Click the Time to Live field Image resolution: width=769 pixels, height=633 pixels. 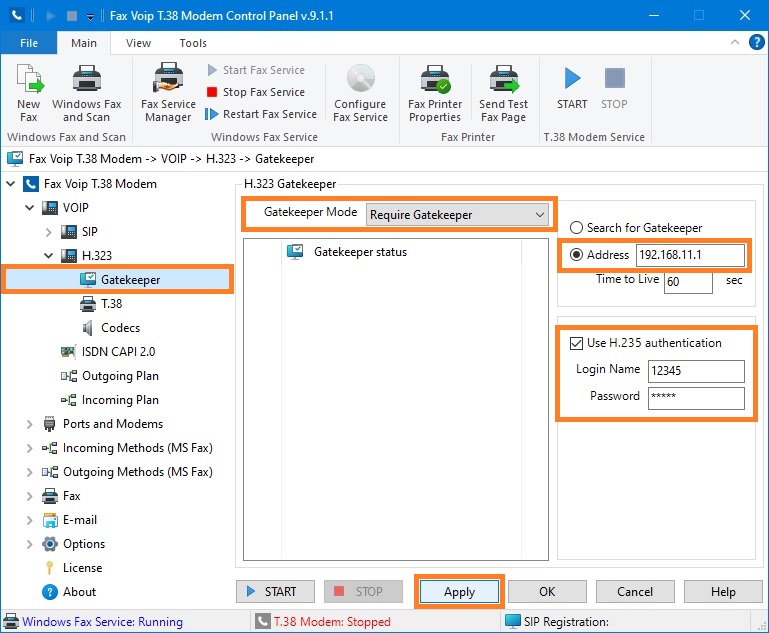(688, 282)
